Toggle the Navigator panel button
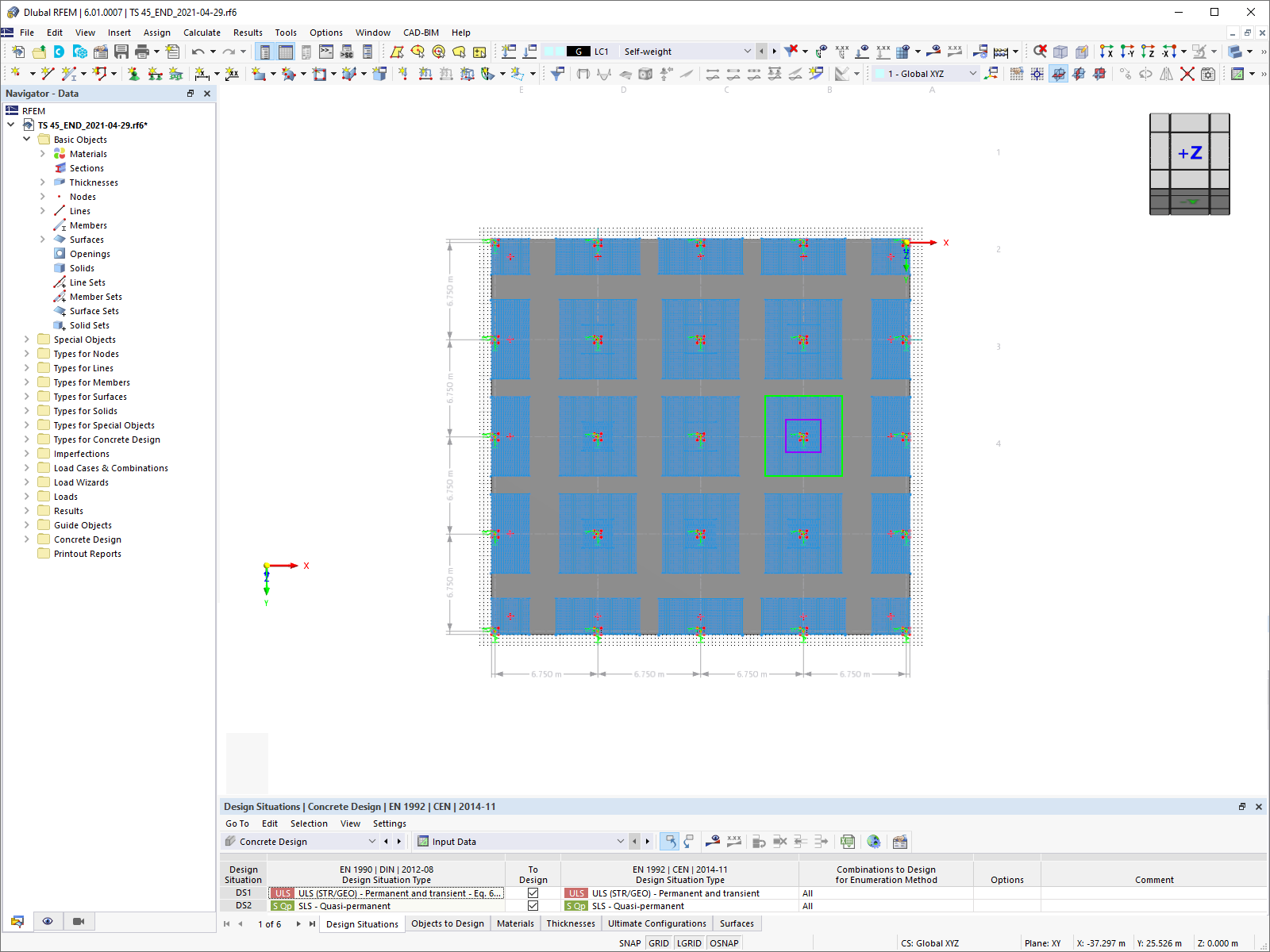The image size is (1270, 952). point(264,52)
